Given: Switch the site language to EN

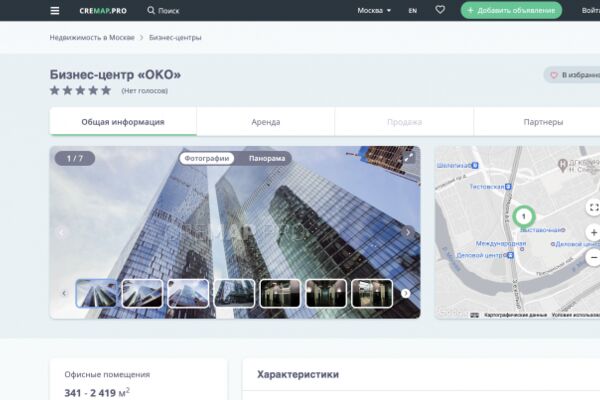Looking at the screenshot, I should [x=412, y=11].
